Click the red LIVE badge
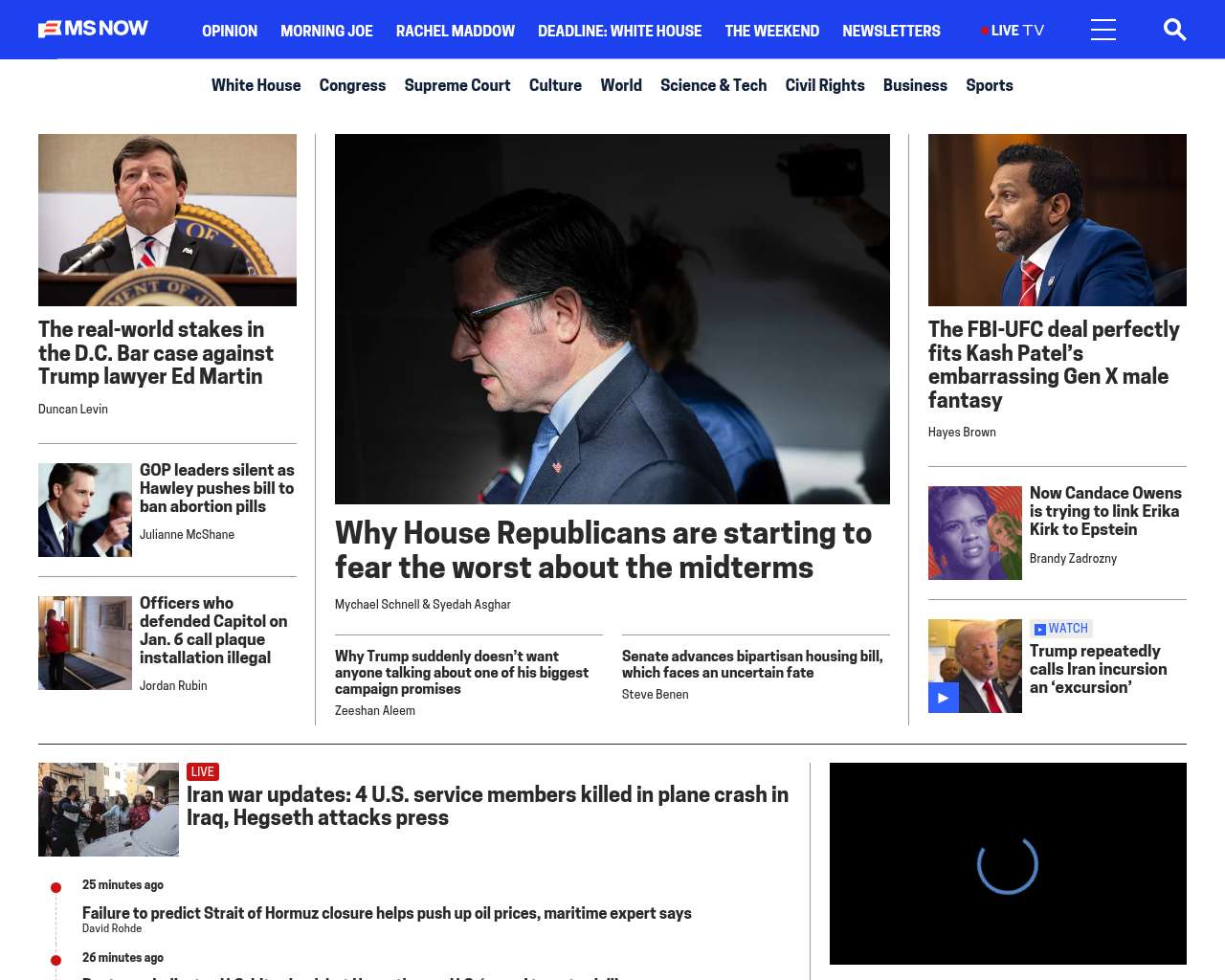This screenshot has height=980, width=1225. 203,771
